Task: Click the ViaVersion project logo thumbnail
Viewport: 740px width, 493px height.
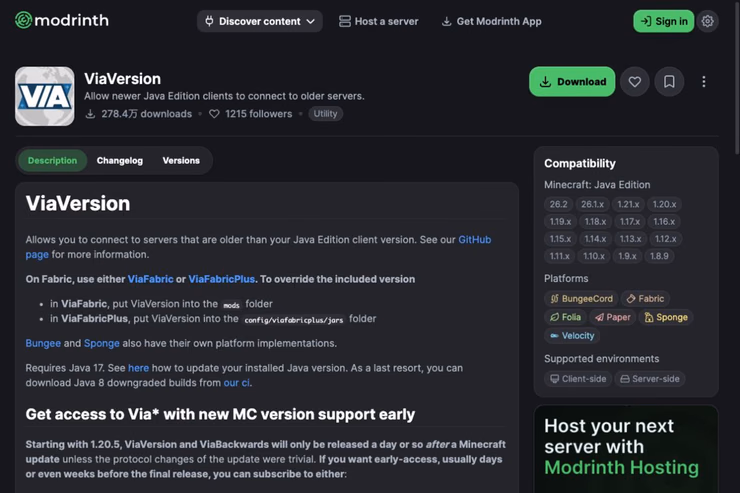Action: pyautogui.click(x=44, y=96)
